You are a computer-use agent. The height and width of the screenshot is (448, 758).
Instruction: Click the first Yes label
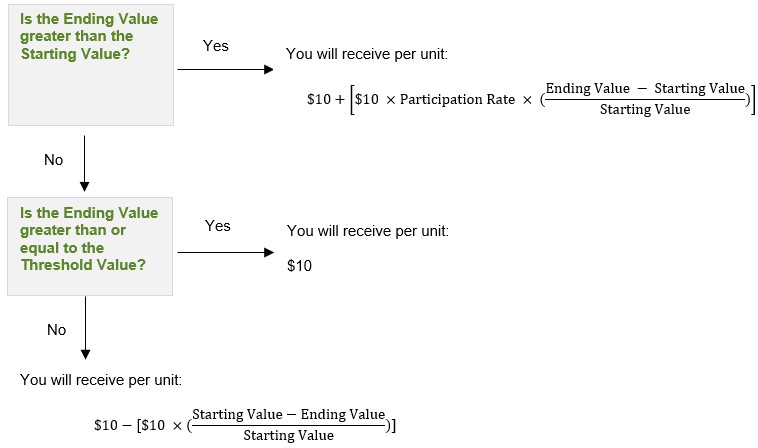point(216,46)
